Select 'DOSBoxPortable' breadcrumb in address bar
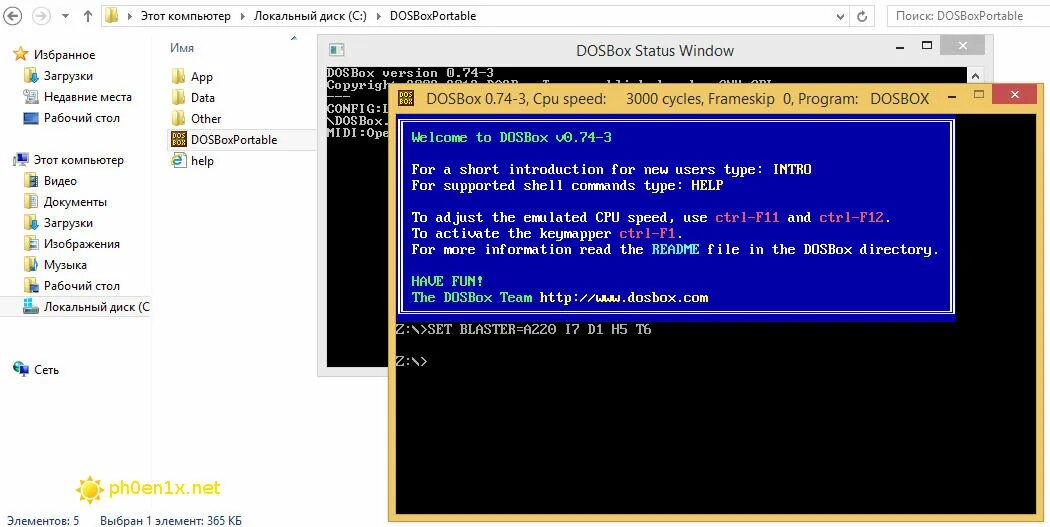Image resolution: width=1050 pixels, height=527 pixels. tap(433, 16)
